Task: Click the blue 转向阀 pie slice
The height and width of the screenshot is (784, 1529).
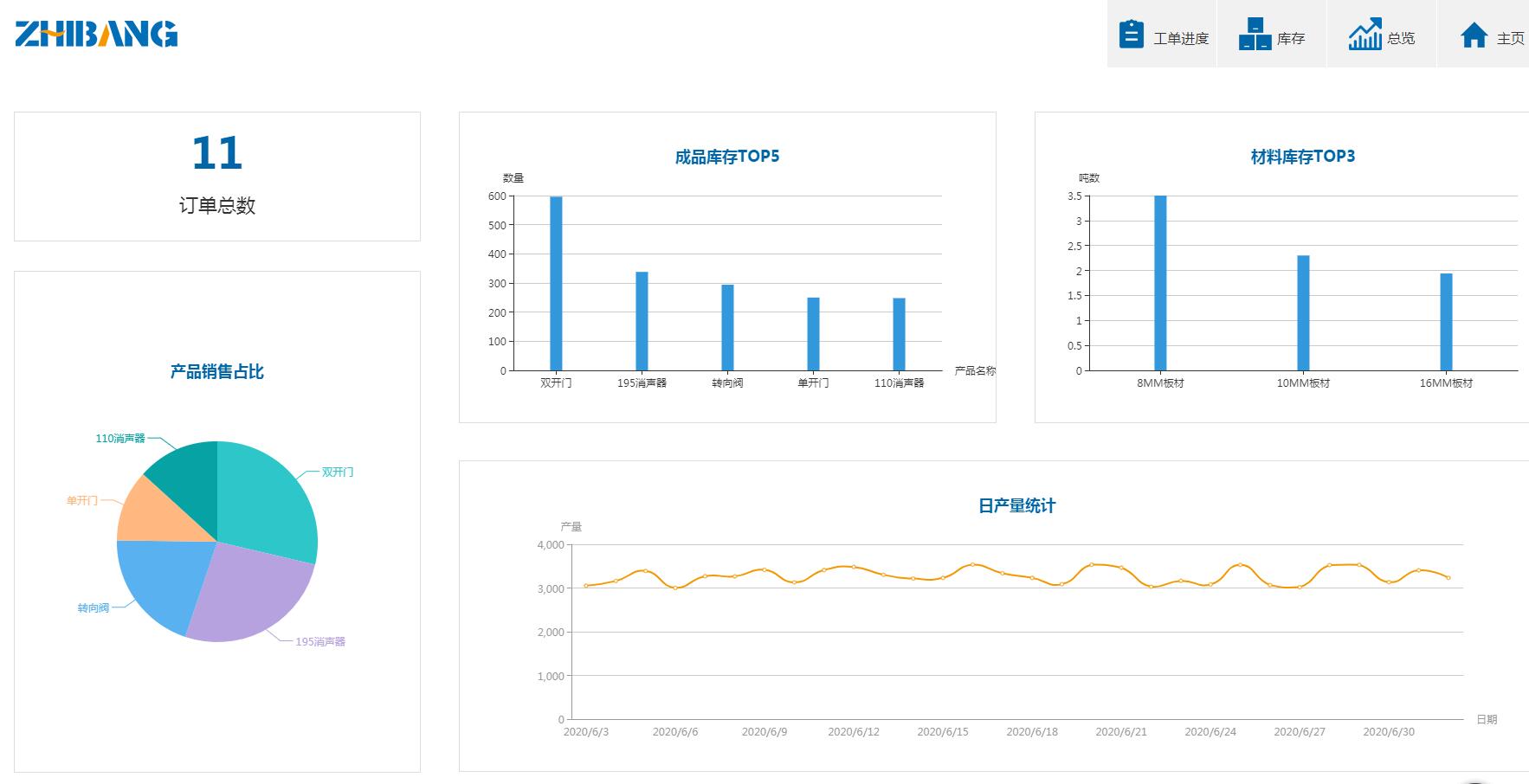Action: [160, 580]
